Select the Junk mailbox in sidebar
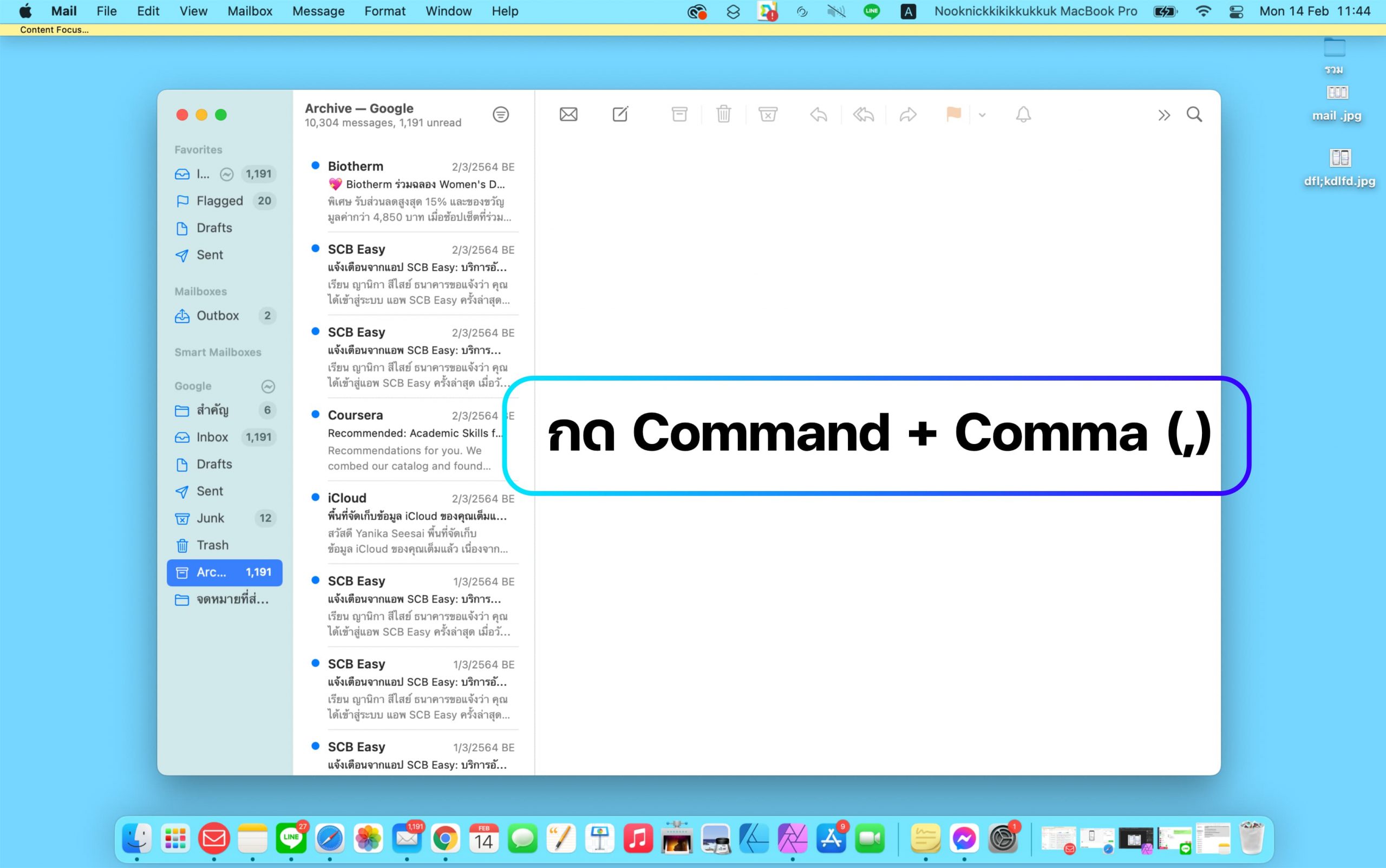 point(211,518)
